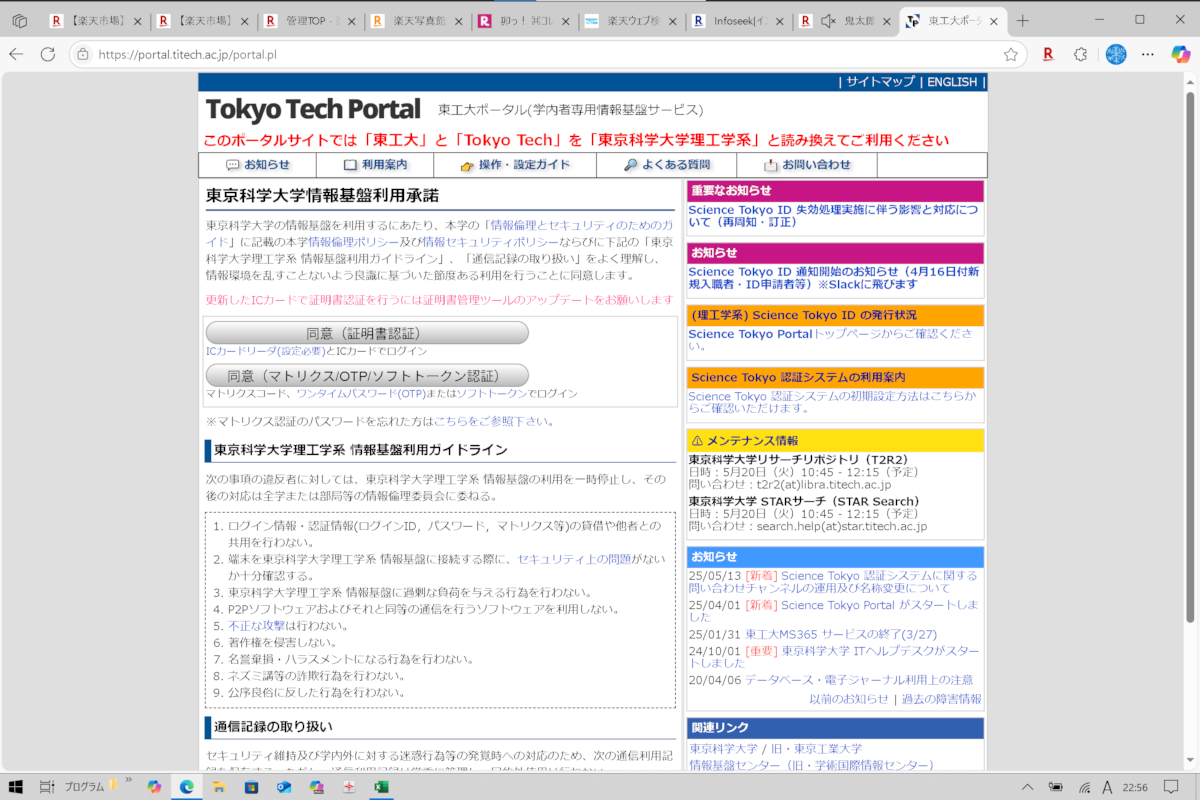Open Science Tokyo ID 失効処理 notice link
The height and width of the screenshot is (800, 1200).
tap(833, 216)
